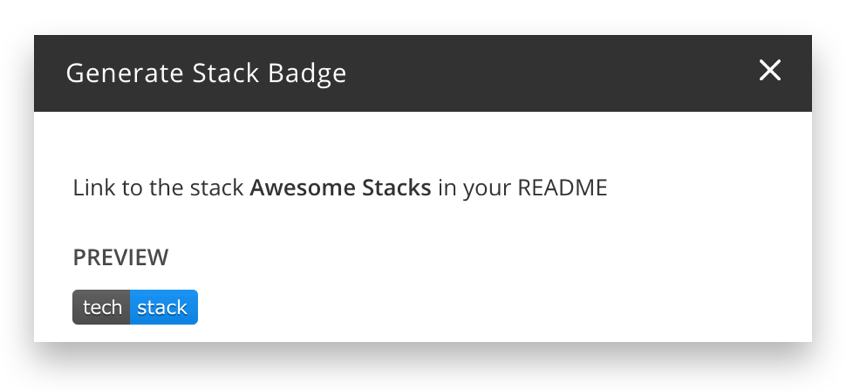Click the "in your" description text
Screen dimensions: 858x392
pyautogui.click(x=474, y=189)
